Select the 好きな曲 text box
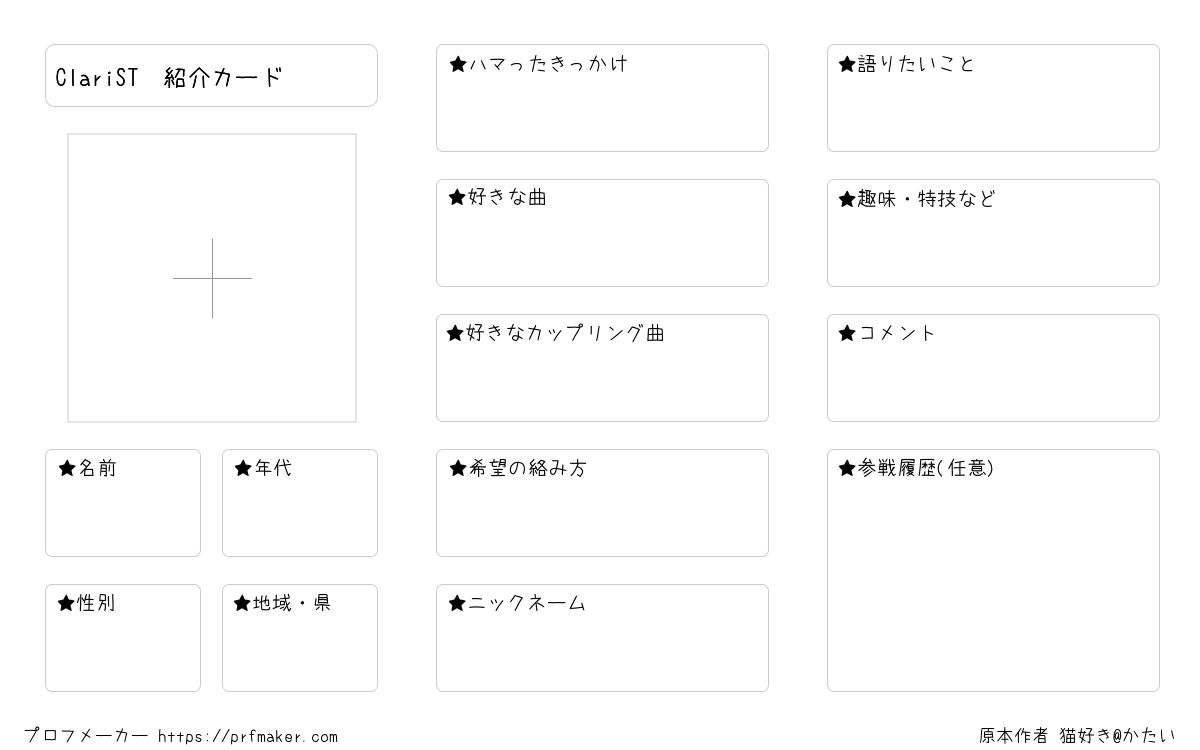1200x750 pixels. [602, 233]
